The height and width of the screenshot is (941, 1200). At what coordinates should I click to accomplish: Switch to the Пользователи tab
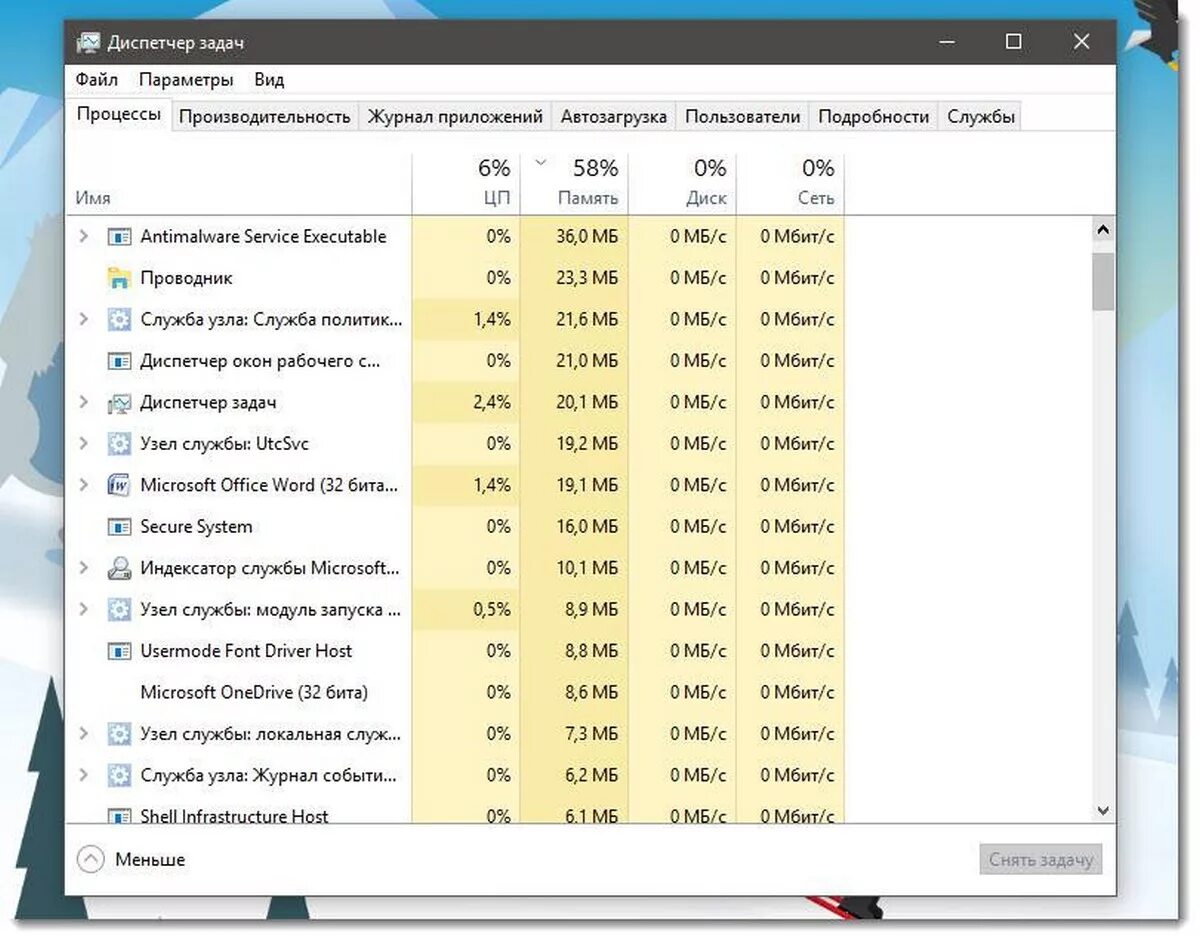[x=743, y=116]
